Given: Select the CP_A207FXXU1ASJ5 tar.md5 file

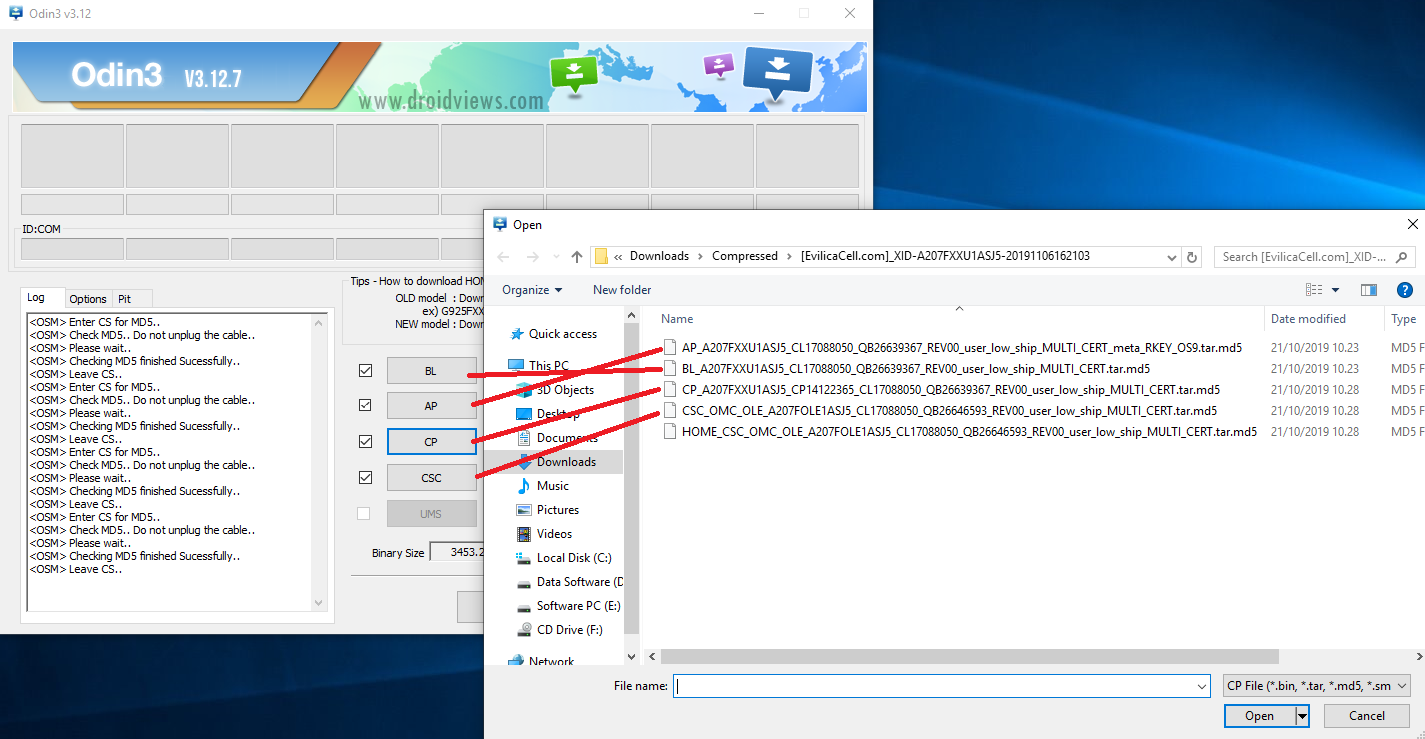Looking at the screenshot, I should click(940, 389).
